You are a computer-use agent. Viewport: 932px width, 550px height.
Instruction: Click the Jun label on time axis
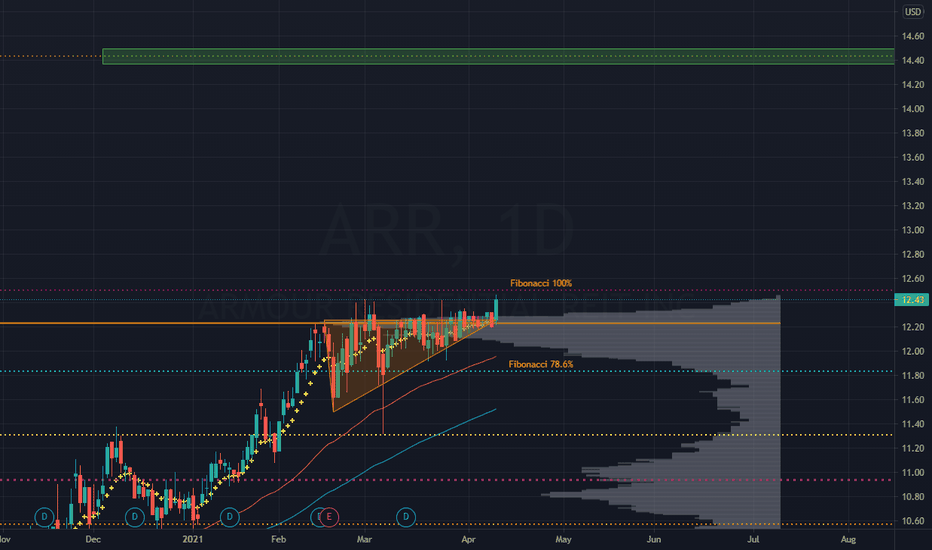click(x=654, y=539)
